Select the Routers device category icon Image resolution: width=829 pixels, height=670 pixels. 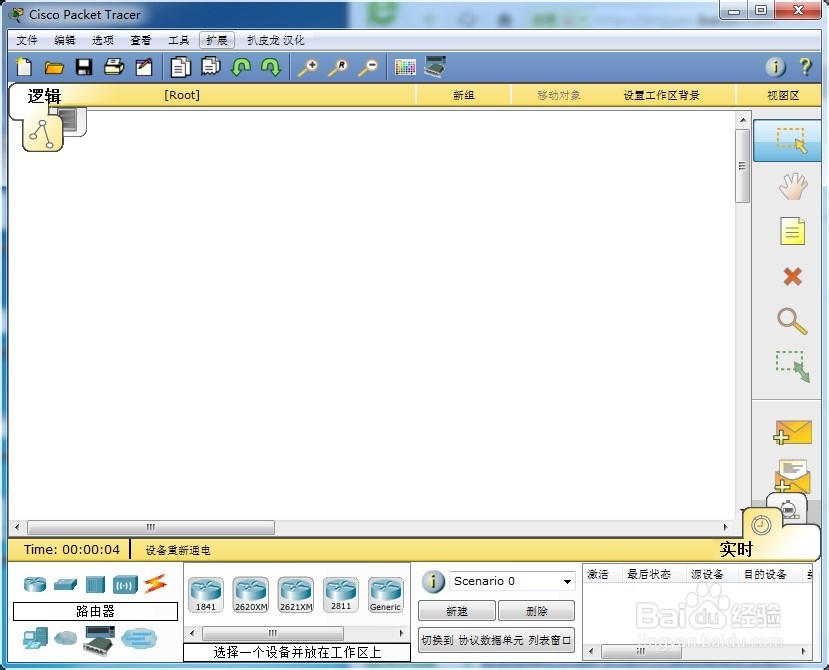tap(35, 584)
